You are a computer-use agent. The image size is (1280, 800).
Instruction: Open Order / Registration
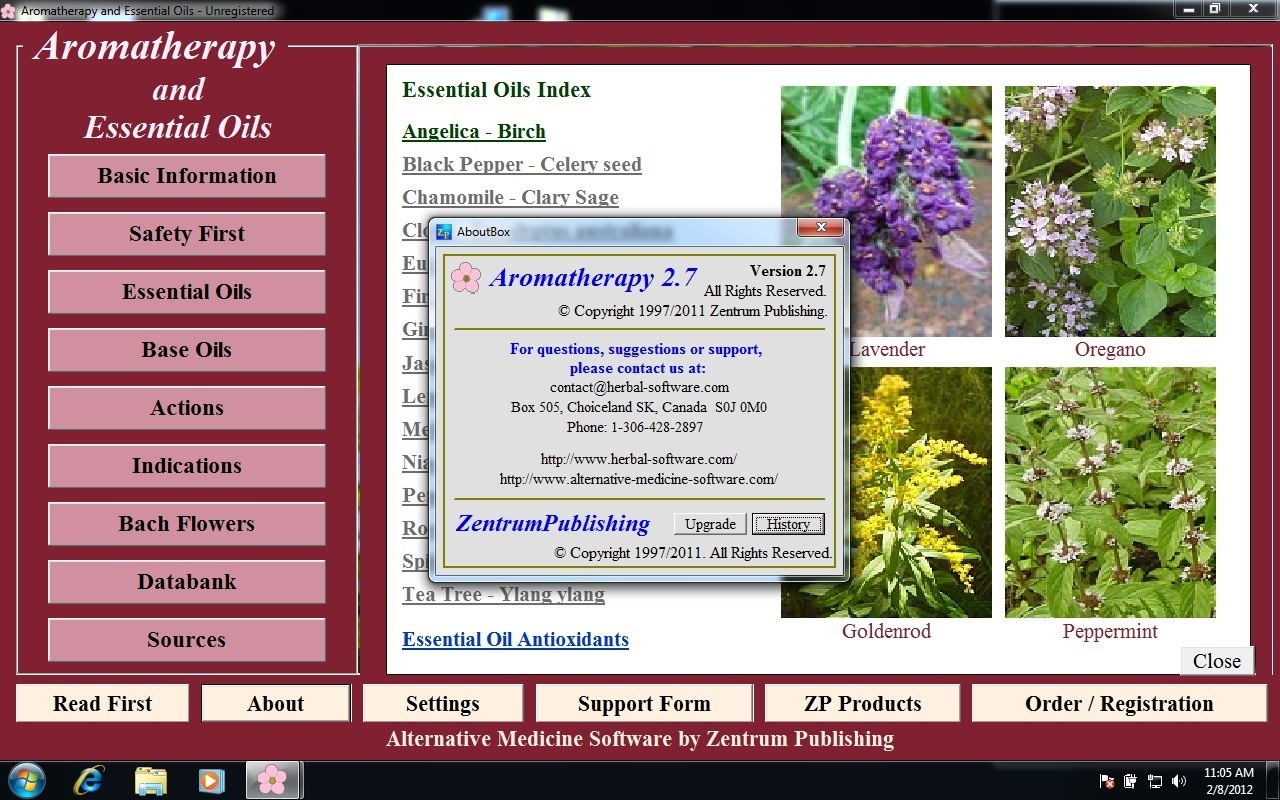[x=1119, y=703]
